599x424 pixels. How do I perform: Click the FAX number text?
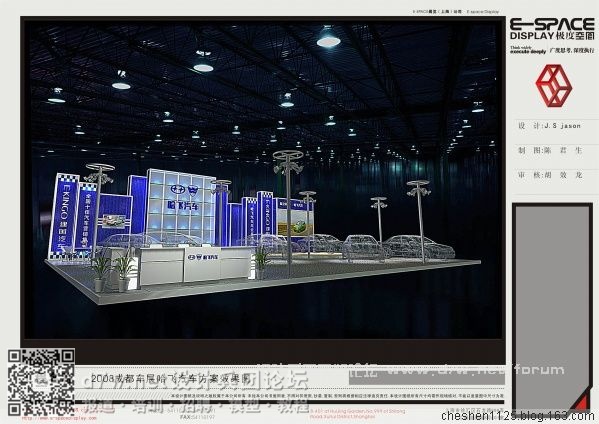coord(197,417)
